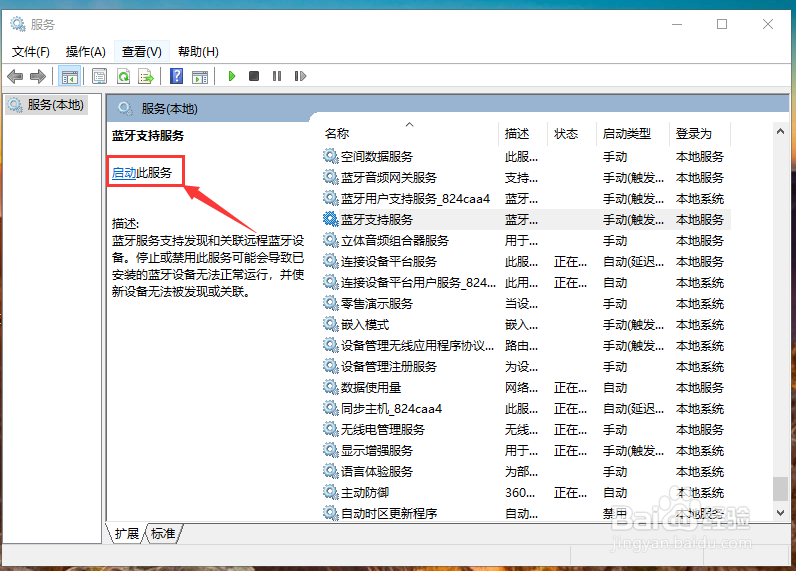The image size is (796, 571).
Task: Click the Services gear icon in title bar
Action: pyautogui.click(x=18, y=24)
